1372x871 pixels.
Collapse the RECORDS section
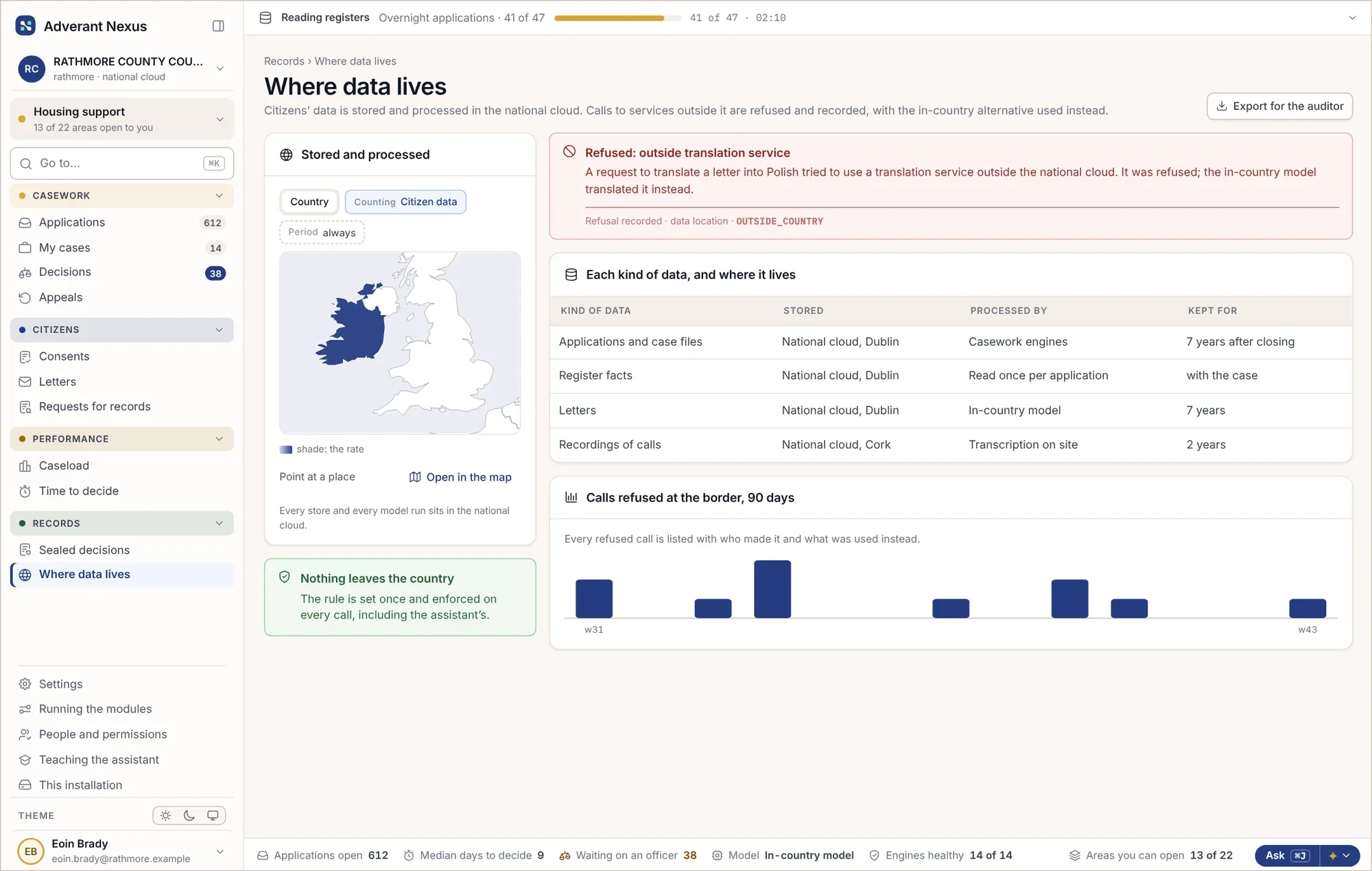[122, 523]
